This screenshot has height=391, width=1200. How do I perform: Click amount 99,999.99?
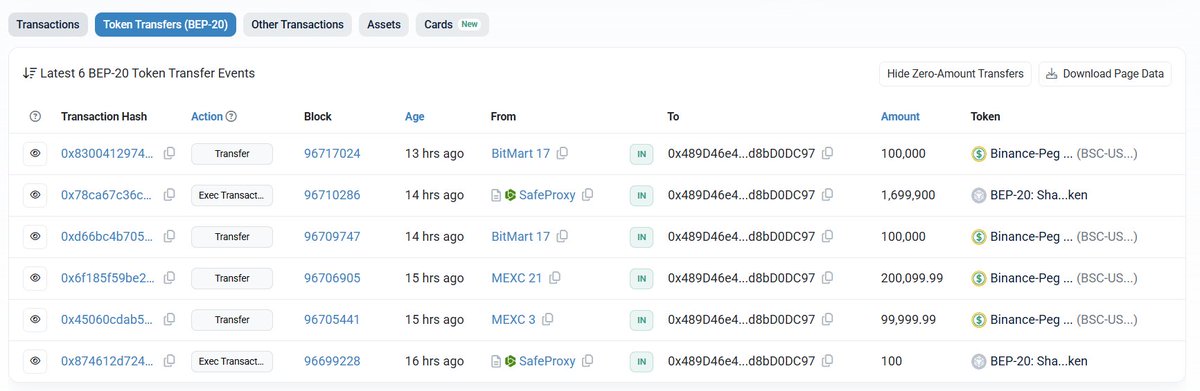[x=908, y=320]
